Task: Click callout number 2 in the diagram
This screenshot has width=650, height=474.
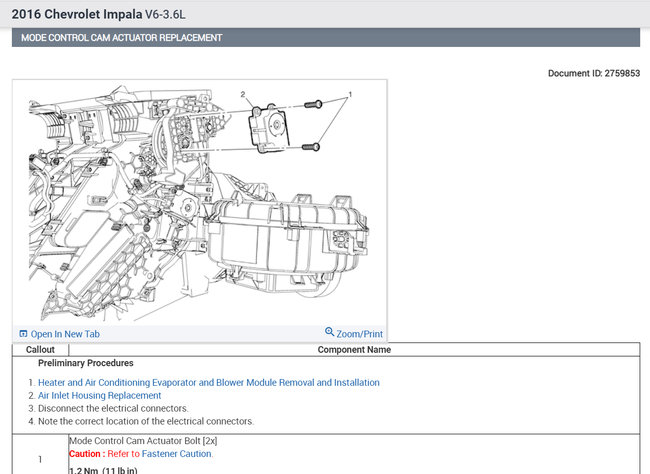Action: pyautogui.click(x=243, y=94)
